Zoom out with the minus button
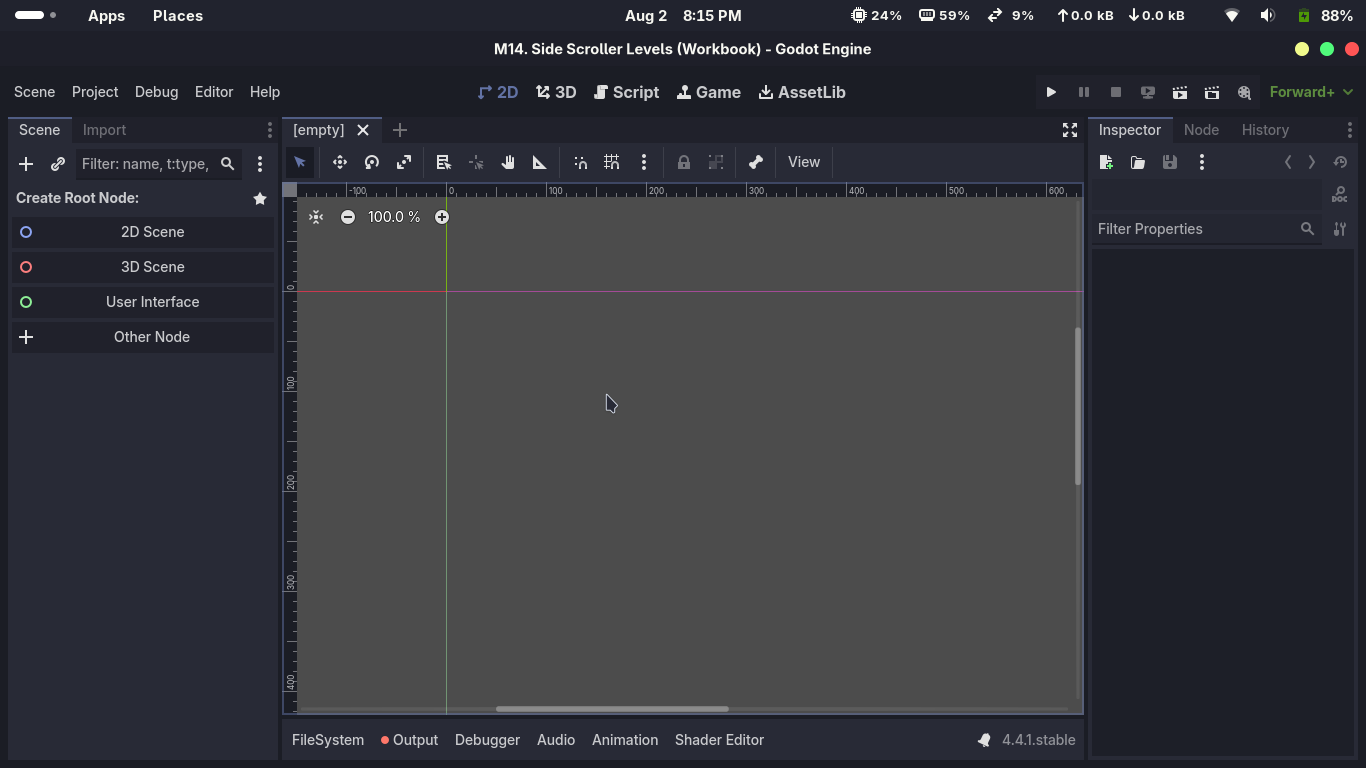1366x768 pixels. point(348,217)
